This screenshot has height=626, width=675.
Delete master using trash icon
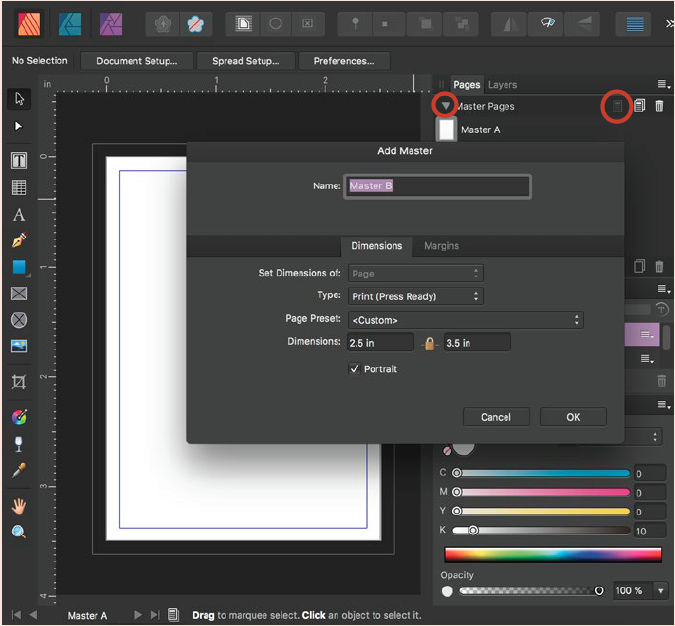click(x=659, y=106)
